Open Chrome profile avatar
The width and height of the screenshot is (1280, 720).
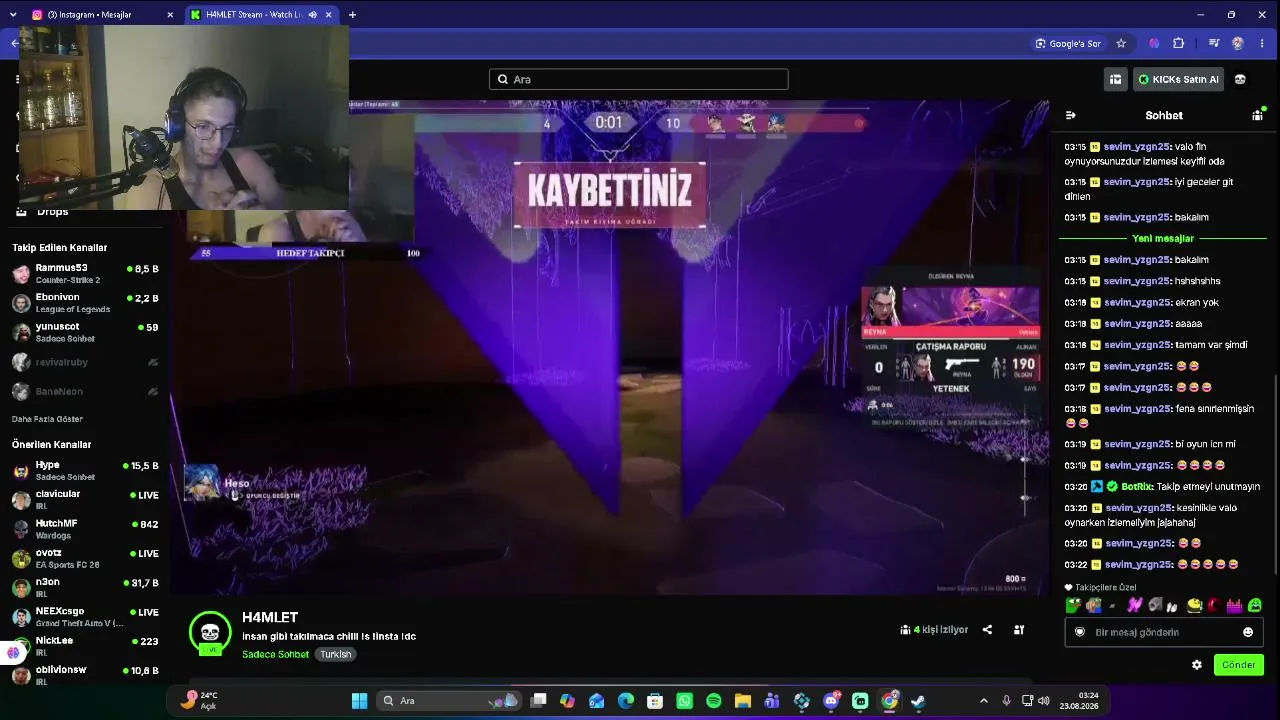click(x=1238, y=43)
